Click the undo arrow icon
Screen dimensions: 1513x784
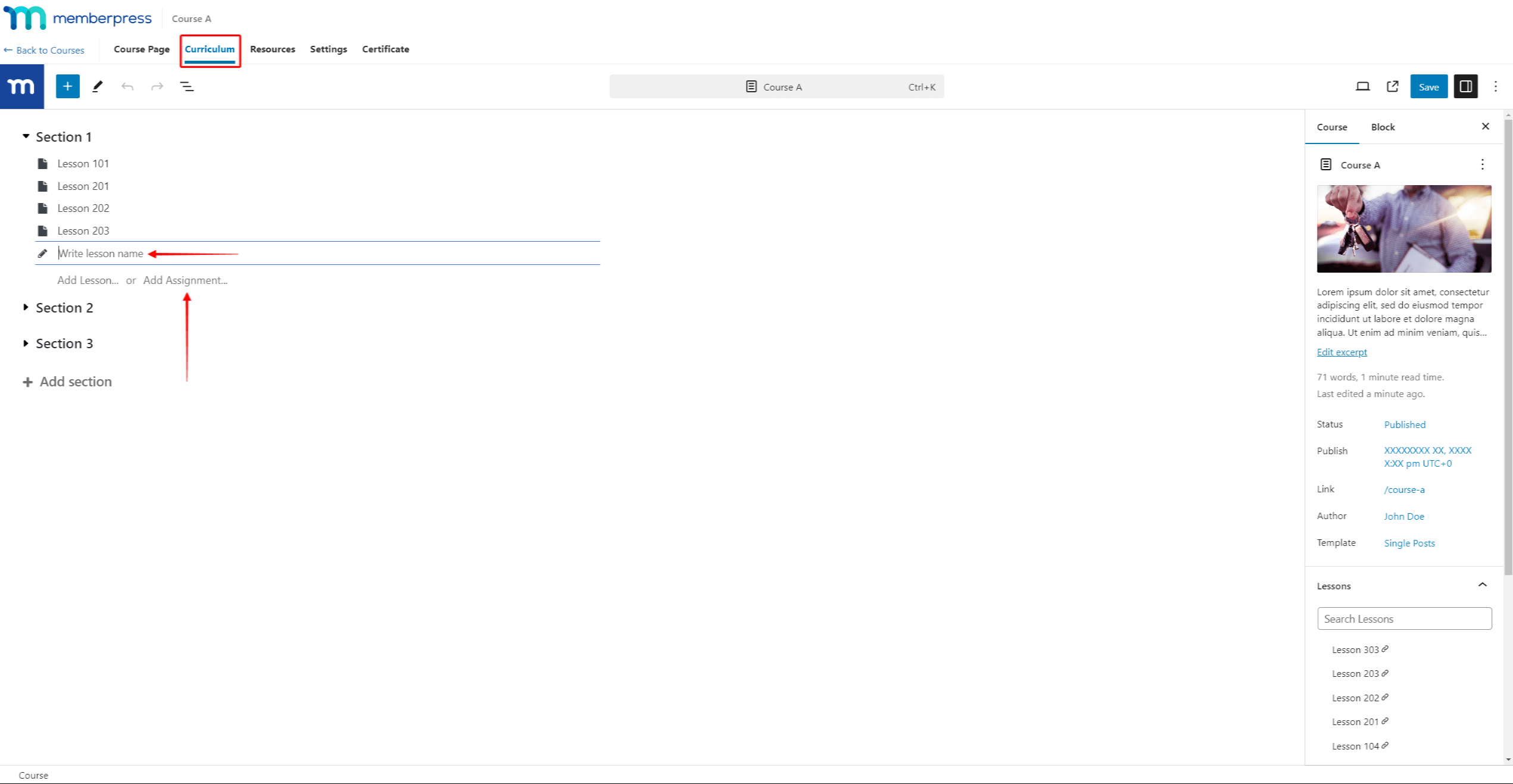tap(127, 87)
